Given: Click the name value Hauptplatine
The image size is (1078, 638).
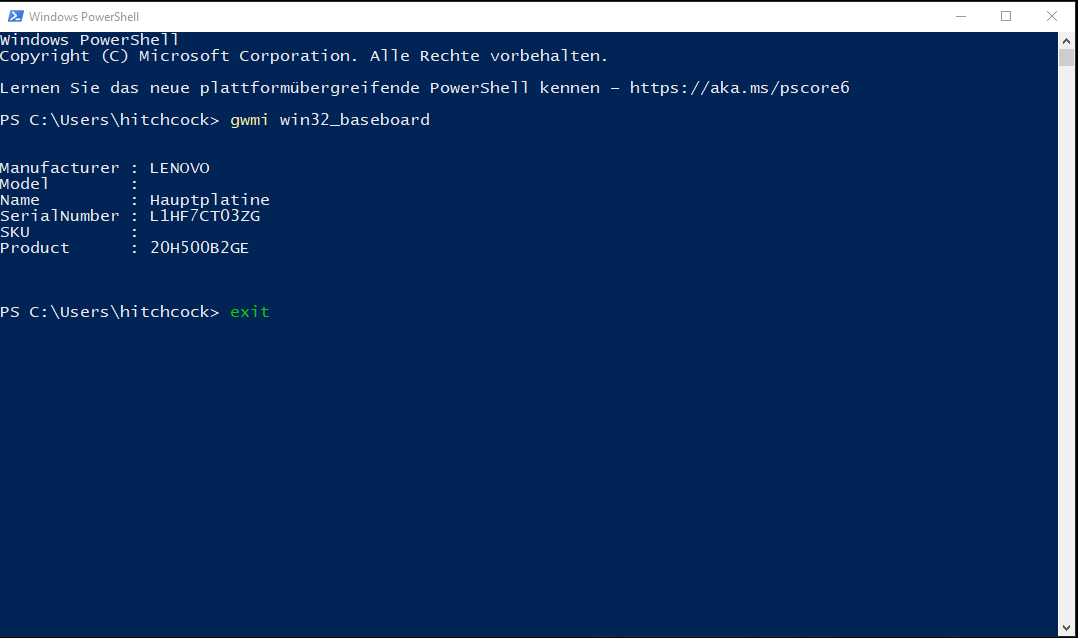Looking at the screenshot, I should pyautogui.click(x=210, y=200).
